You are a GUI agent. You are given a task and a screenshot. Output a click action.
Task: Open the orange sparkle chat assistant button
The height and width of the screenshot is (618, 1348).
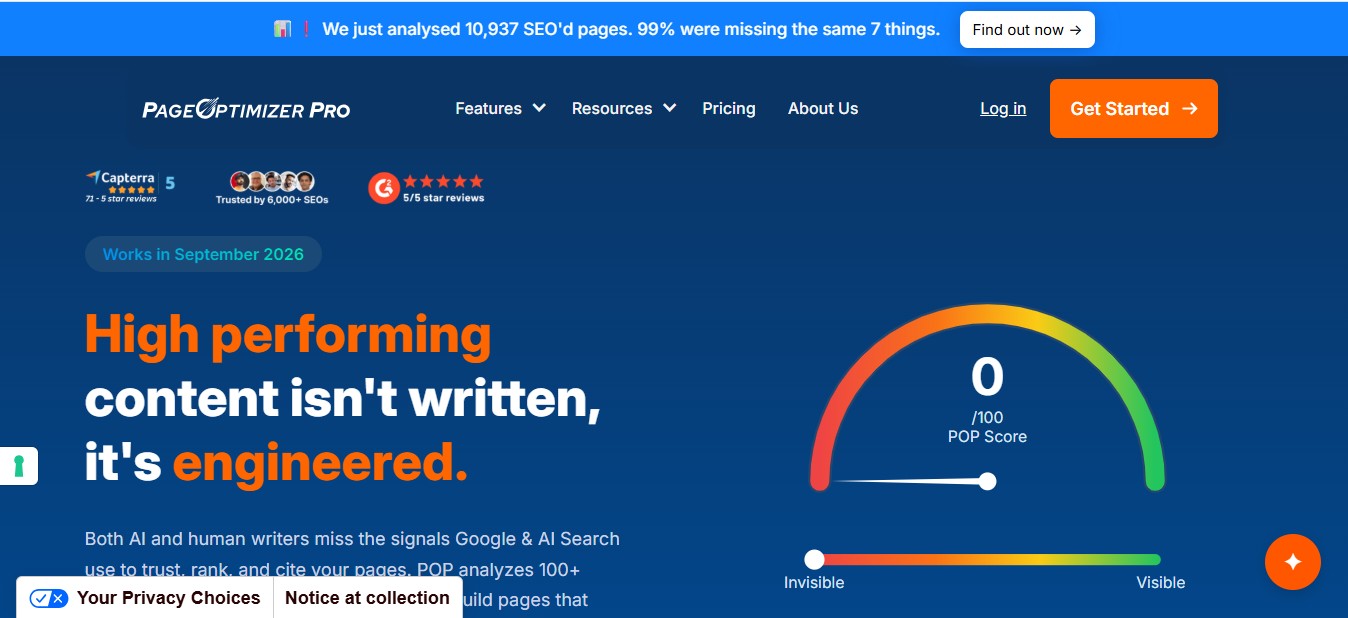tap(1293, 562)
